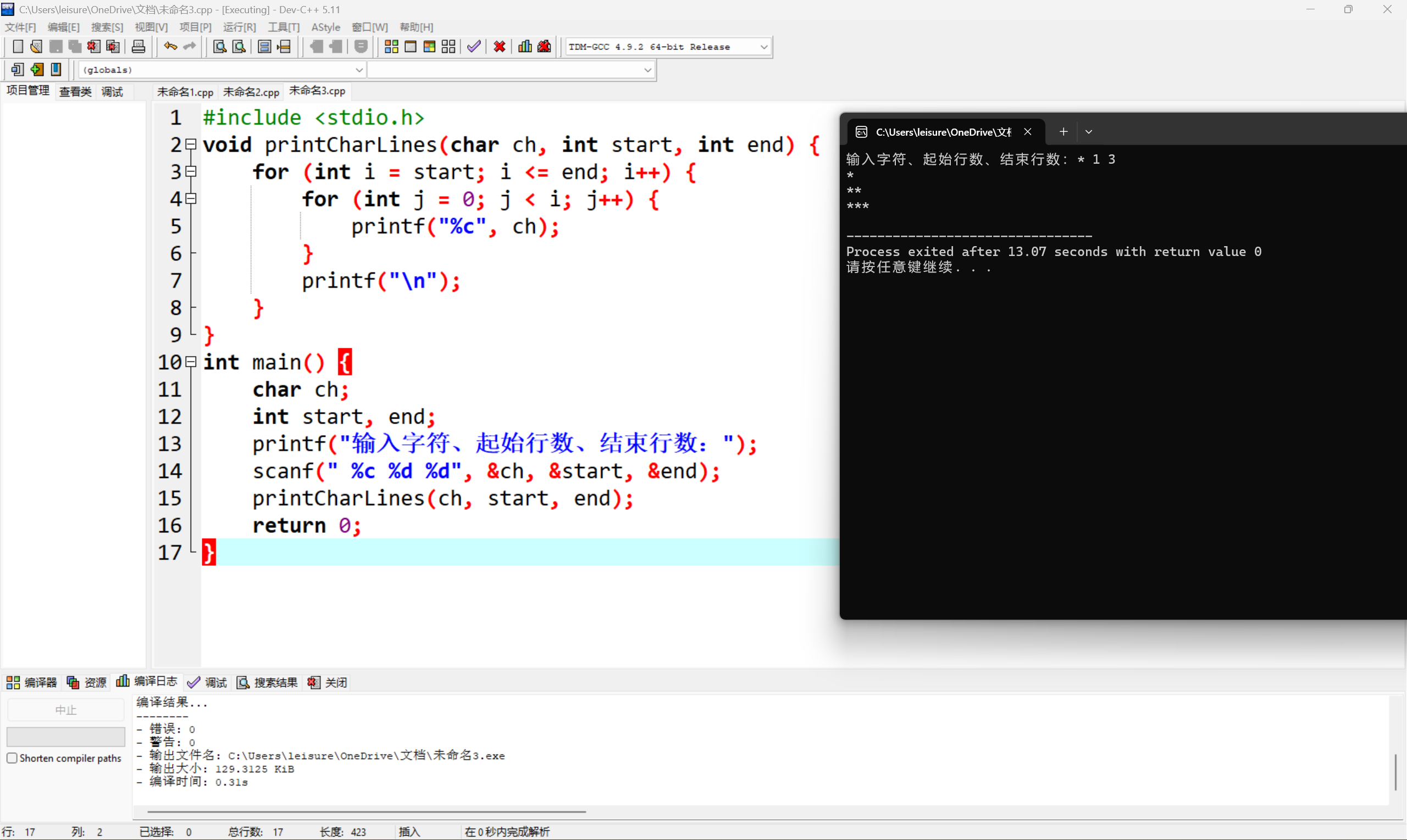Image resolution: width=1407 pixels, height=840 pixels.
Task: Switch to the 未命名1.cpp tab
Action: (185, 91)
